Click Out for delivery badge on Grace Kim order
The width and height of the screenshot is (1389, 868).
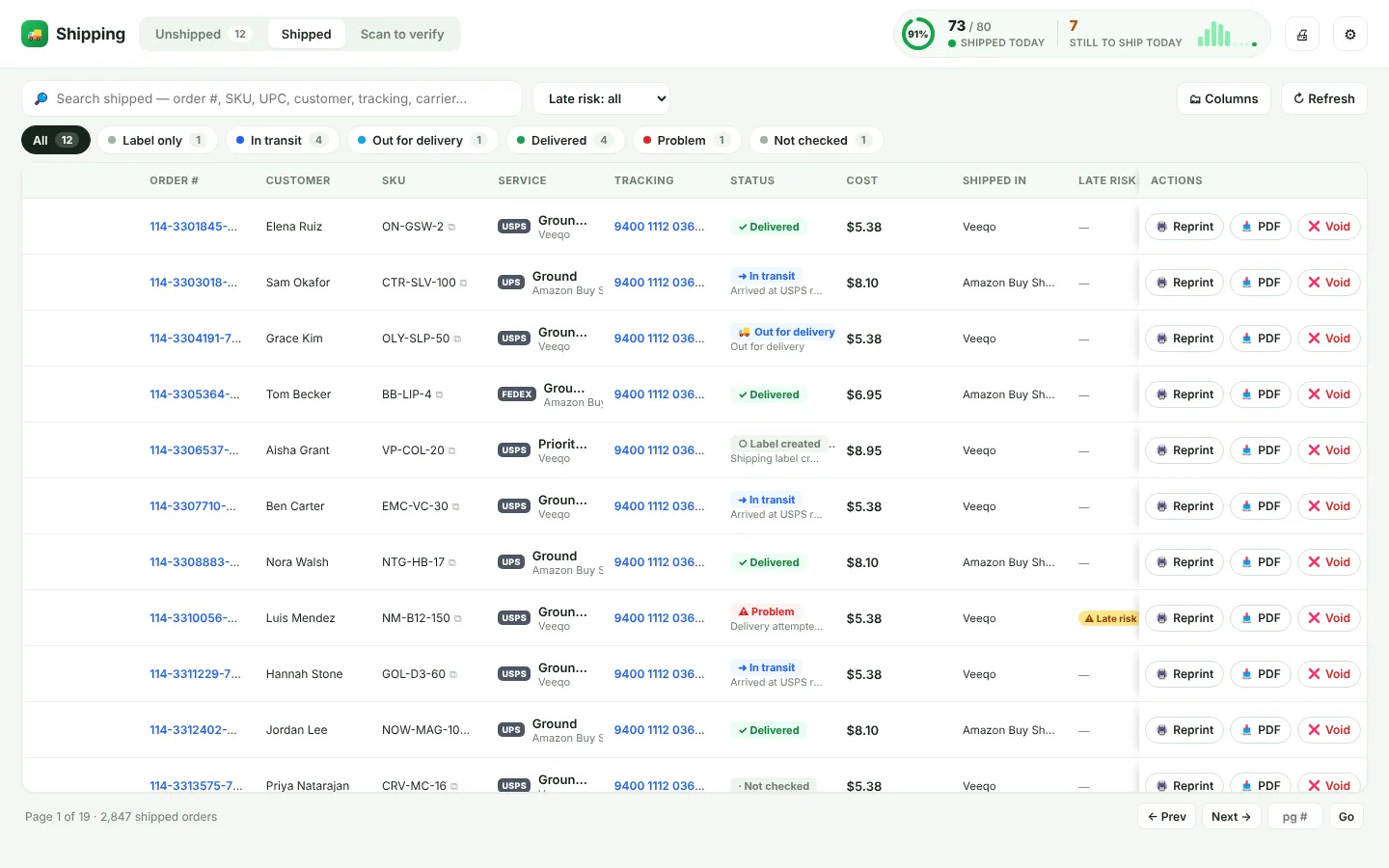coord(785,332)
